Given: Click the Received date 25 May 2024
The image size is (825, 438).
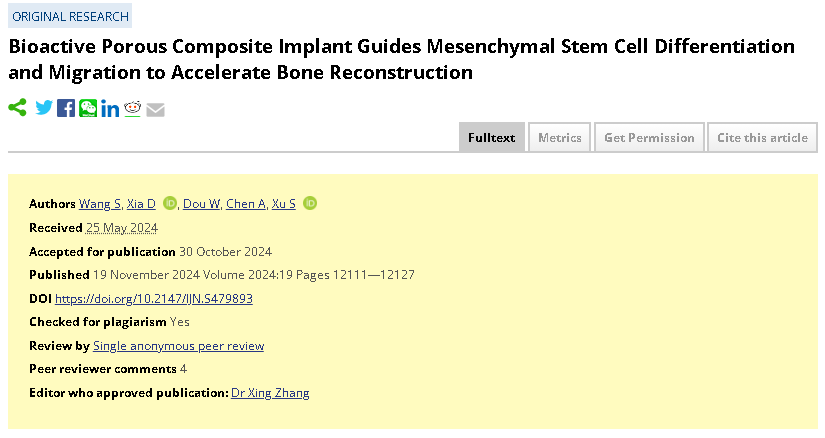Looking at the screenshot, I should coord(122,228).
